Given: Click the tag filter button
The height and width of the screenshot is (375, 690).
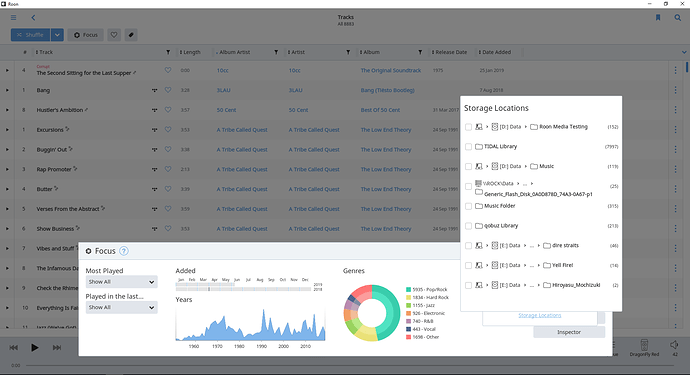Looking at the screenshot, I should click(x=131, y=35).
